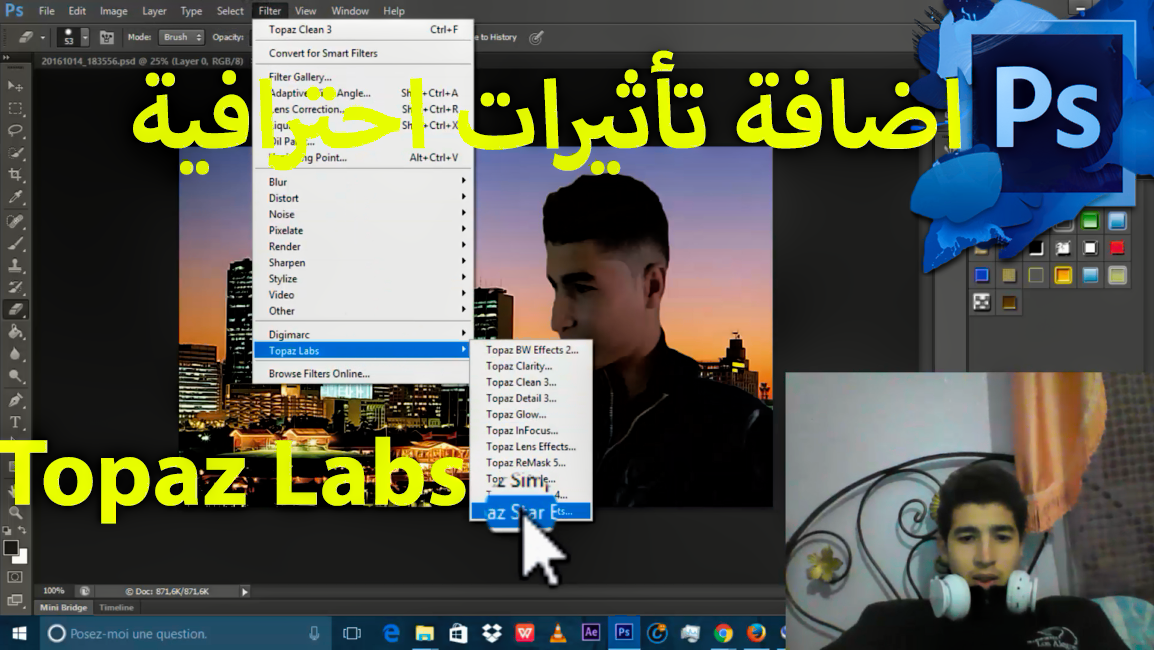Toggle Quick Mask mode
This screenshot has height=650, width=1154.
click(x=15, y=578)
